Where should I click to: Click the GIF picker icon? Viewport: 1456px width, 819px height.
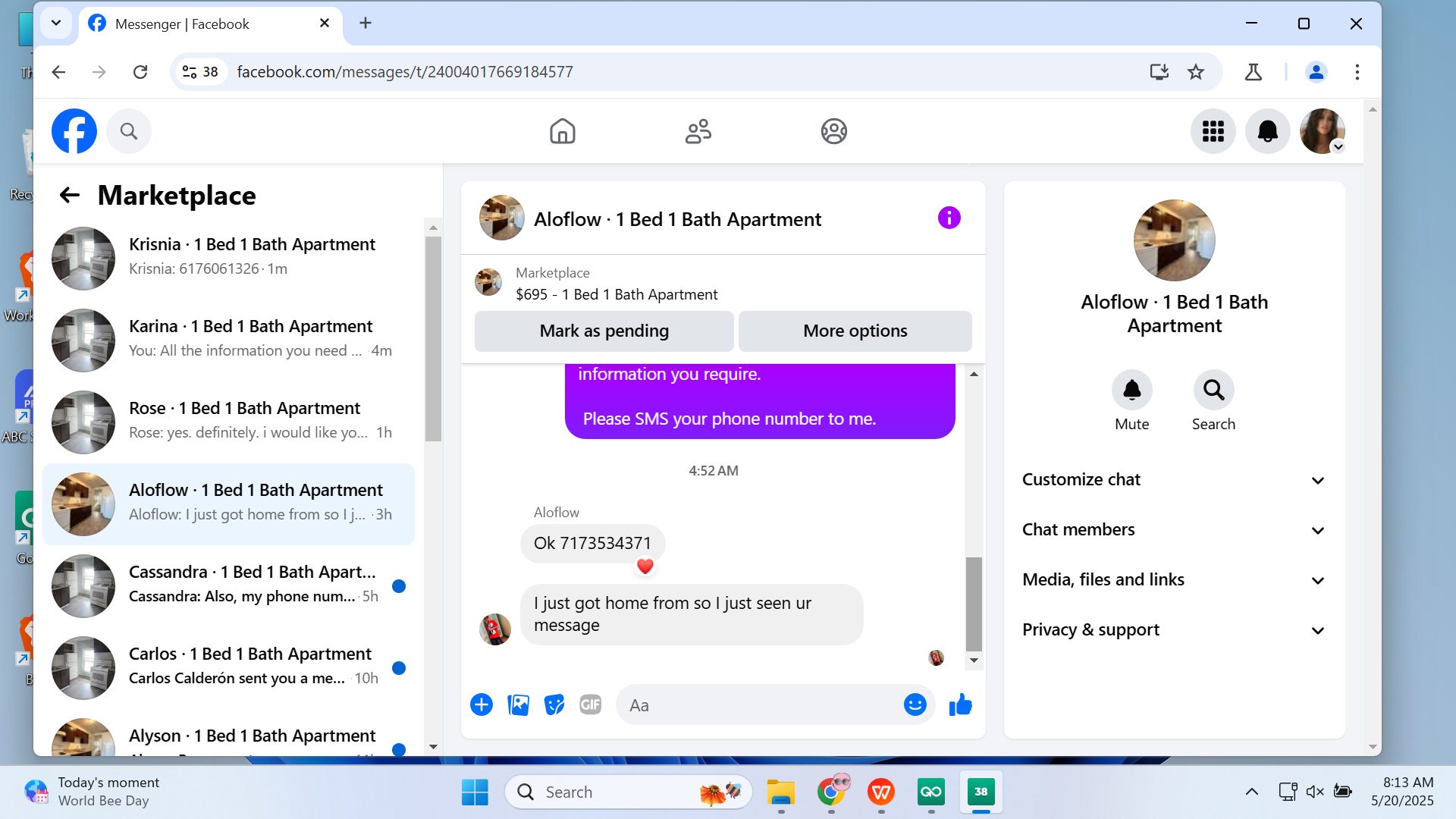(590, 704)
